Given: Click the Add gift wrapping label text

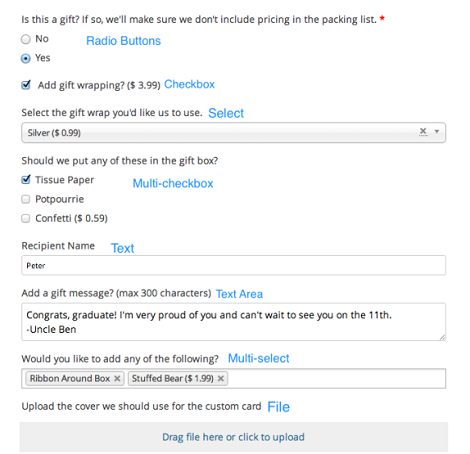Looking at the screenshot, I should click(99, 85).
